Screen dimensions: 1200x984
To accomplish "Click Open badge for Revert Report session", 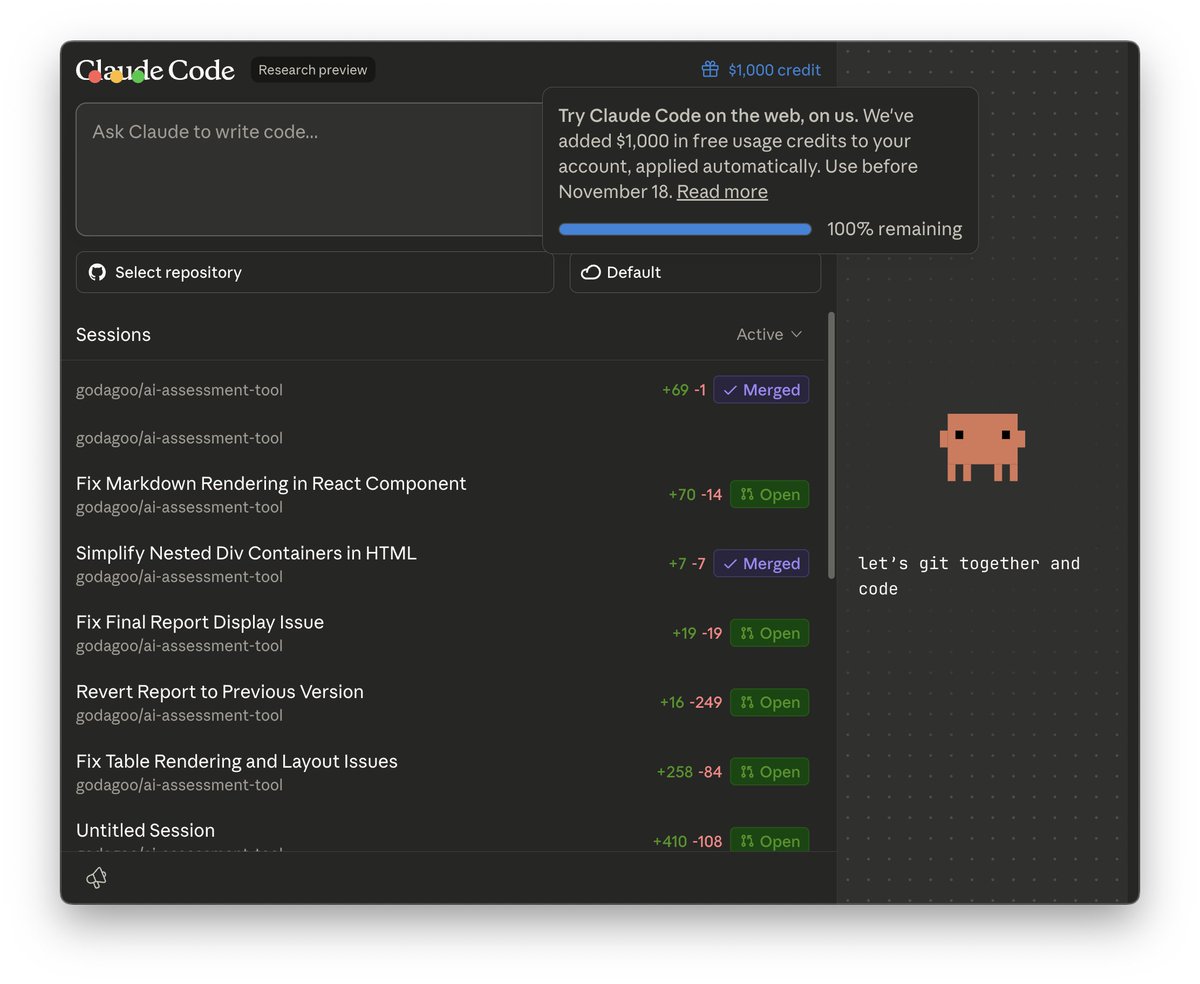I will (x=769, y=702).
